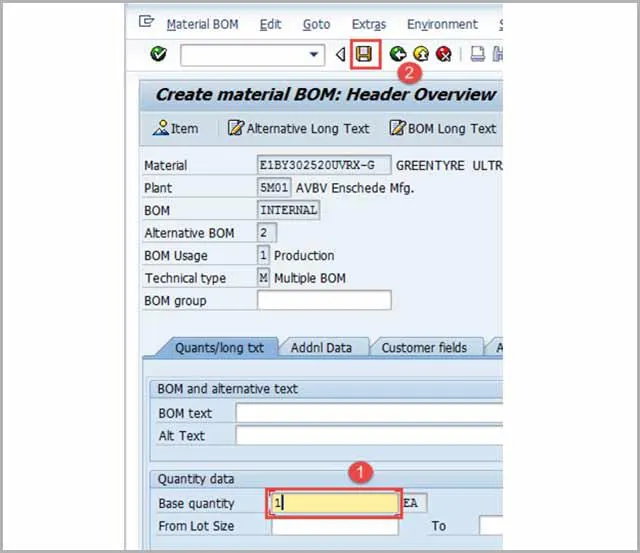Image resolution: width=640 pixels, height=553 pixels.
Task: Click the Item button
Action: click(x=176, y=129)
